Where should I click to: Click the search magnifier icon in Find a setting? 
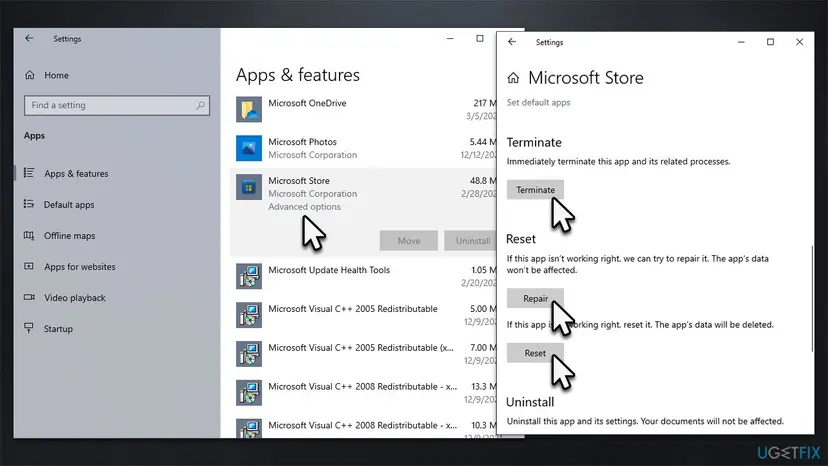pos(200,105)
